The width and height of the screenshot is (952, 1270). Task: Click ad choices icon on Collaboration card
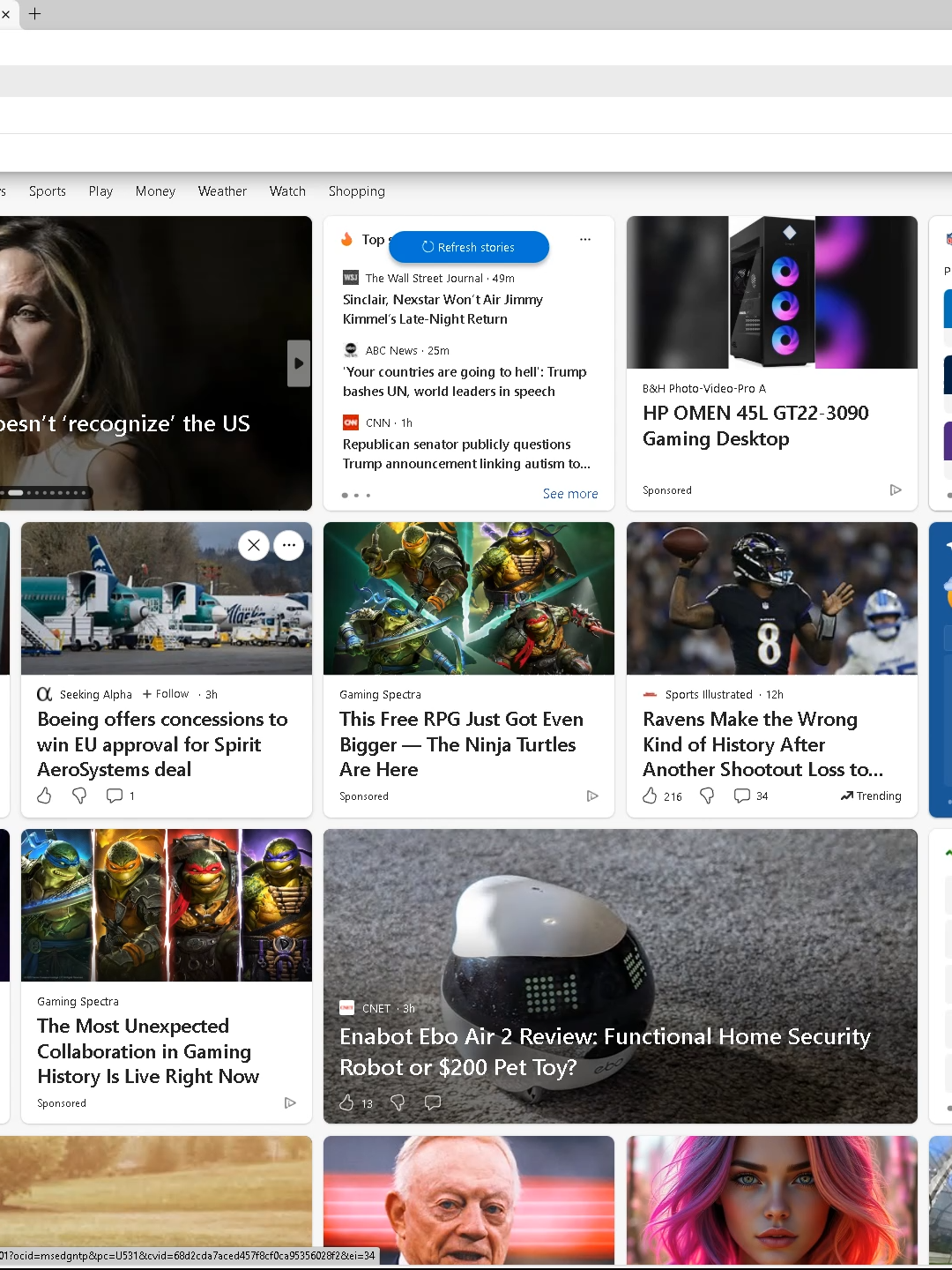click(x=290, y=1102)
